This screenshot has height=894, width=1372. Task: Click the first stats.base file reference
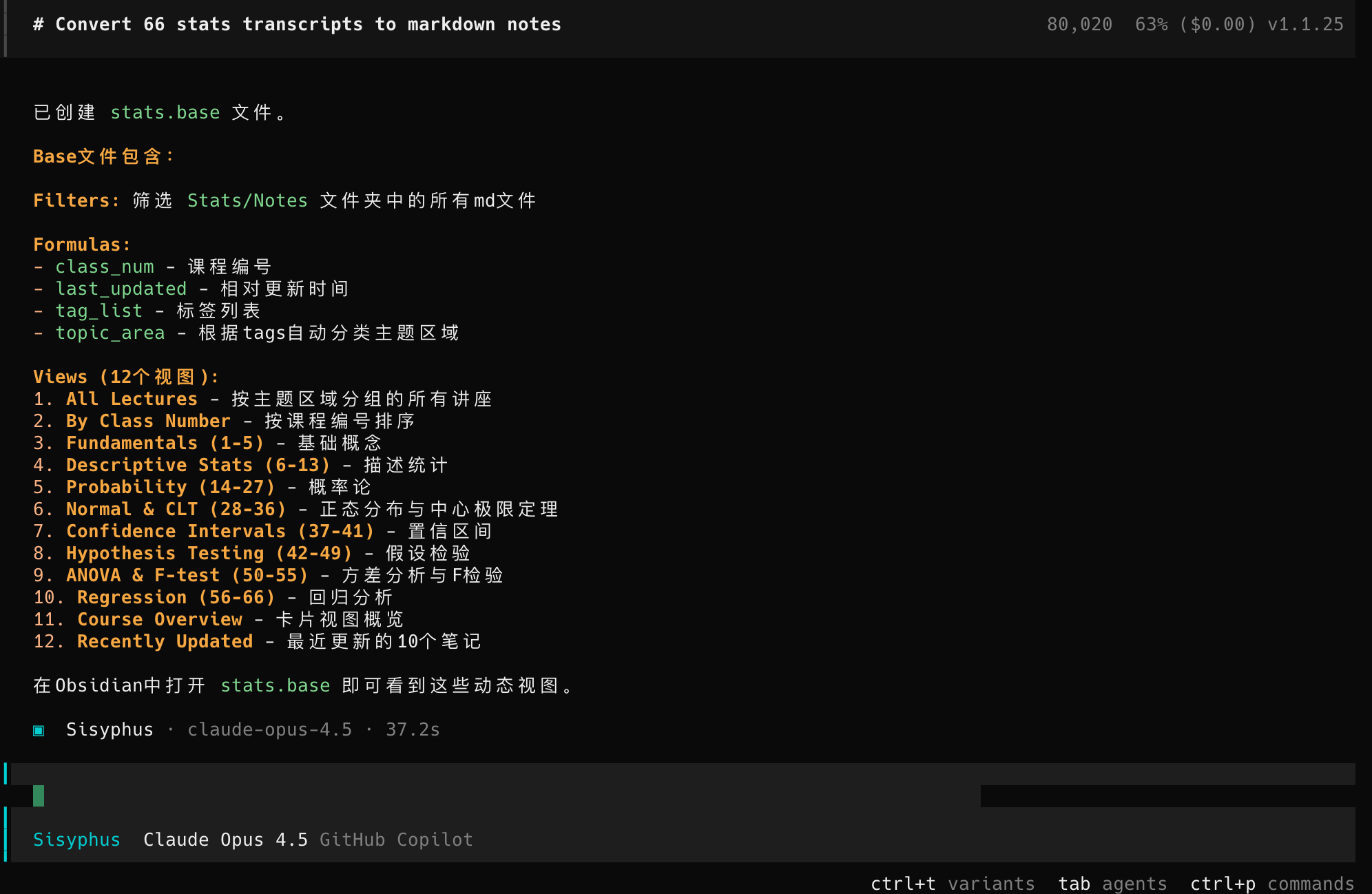[x=165, y=112]
